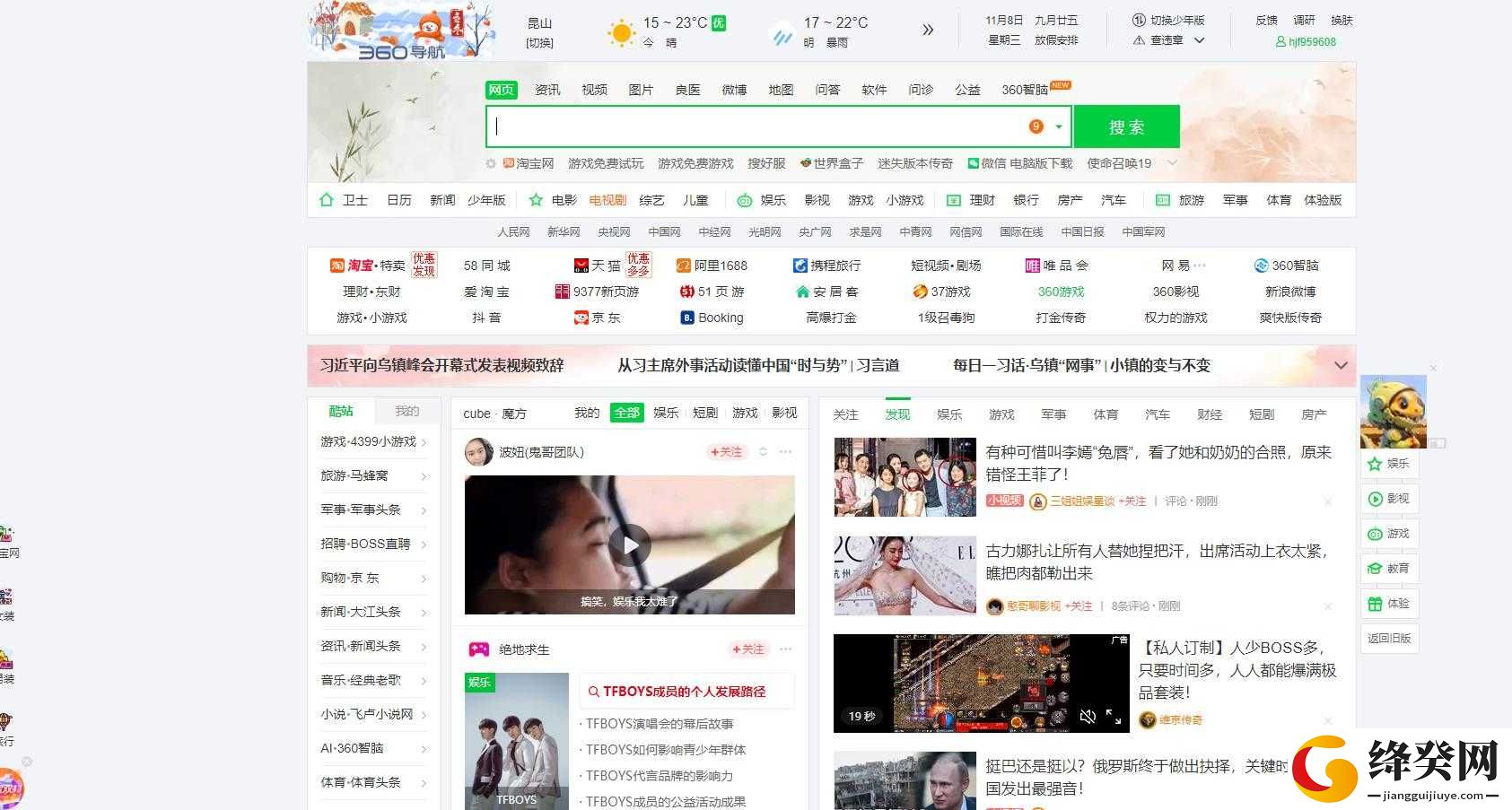Open Booking site link
Screen dimensions: 1512x810
(712, 318)
